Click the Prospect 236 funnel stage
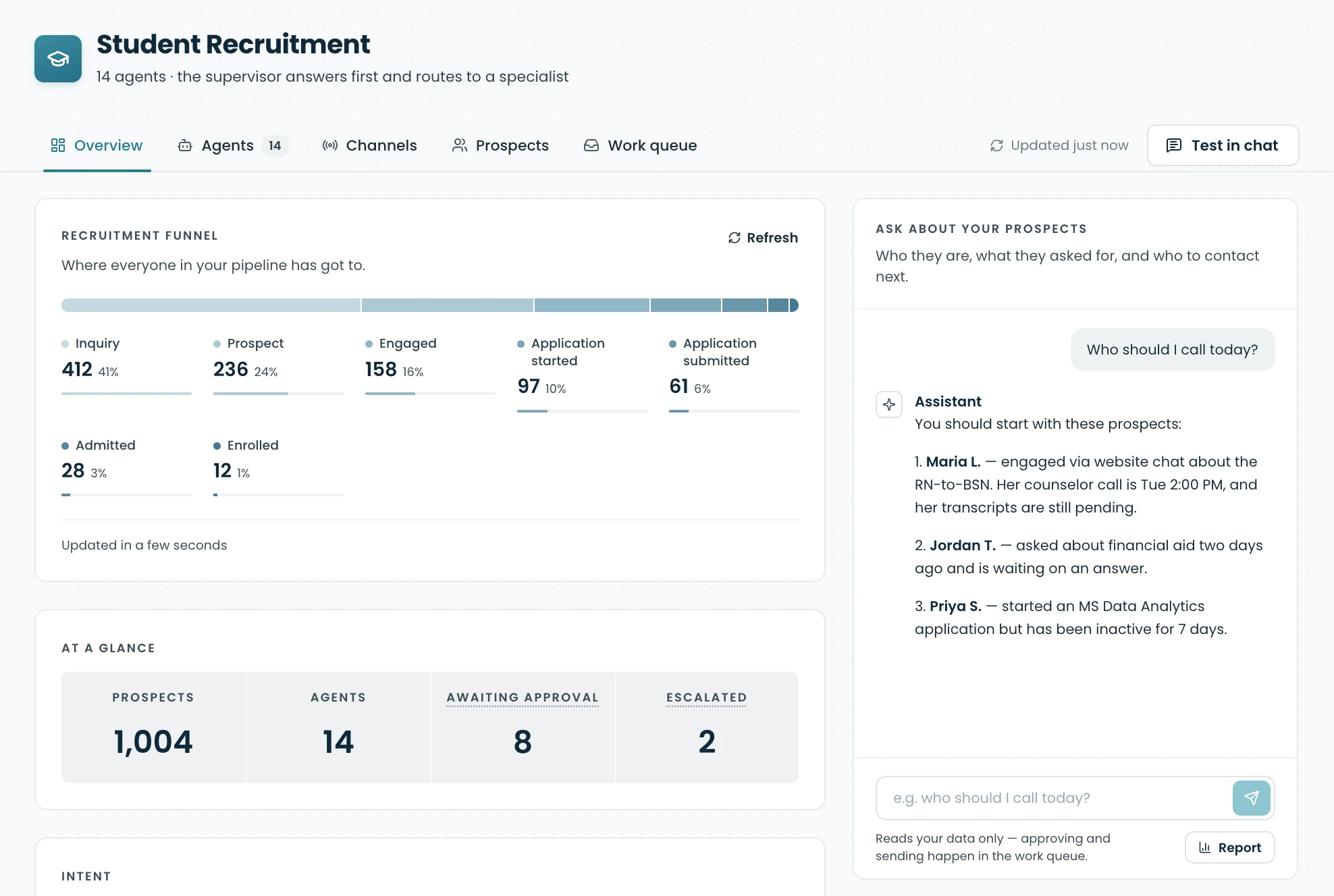This screenshot has height=896, width=1334. click(x=278, y=365)
